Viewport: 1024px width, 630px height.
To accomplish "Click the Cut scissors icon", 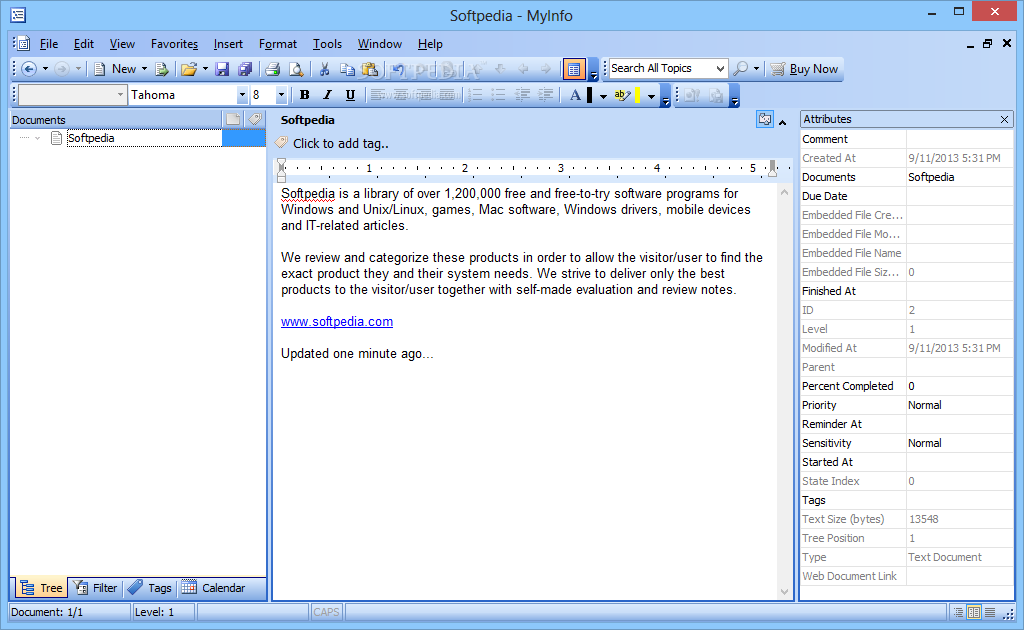I will coord(324,69).
